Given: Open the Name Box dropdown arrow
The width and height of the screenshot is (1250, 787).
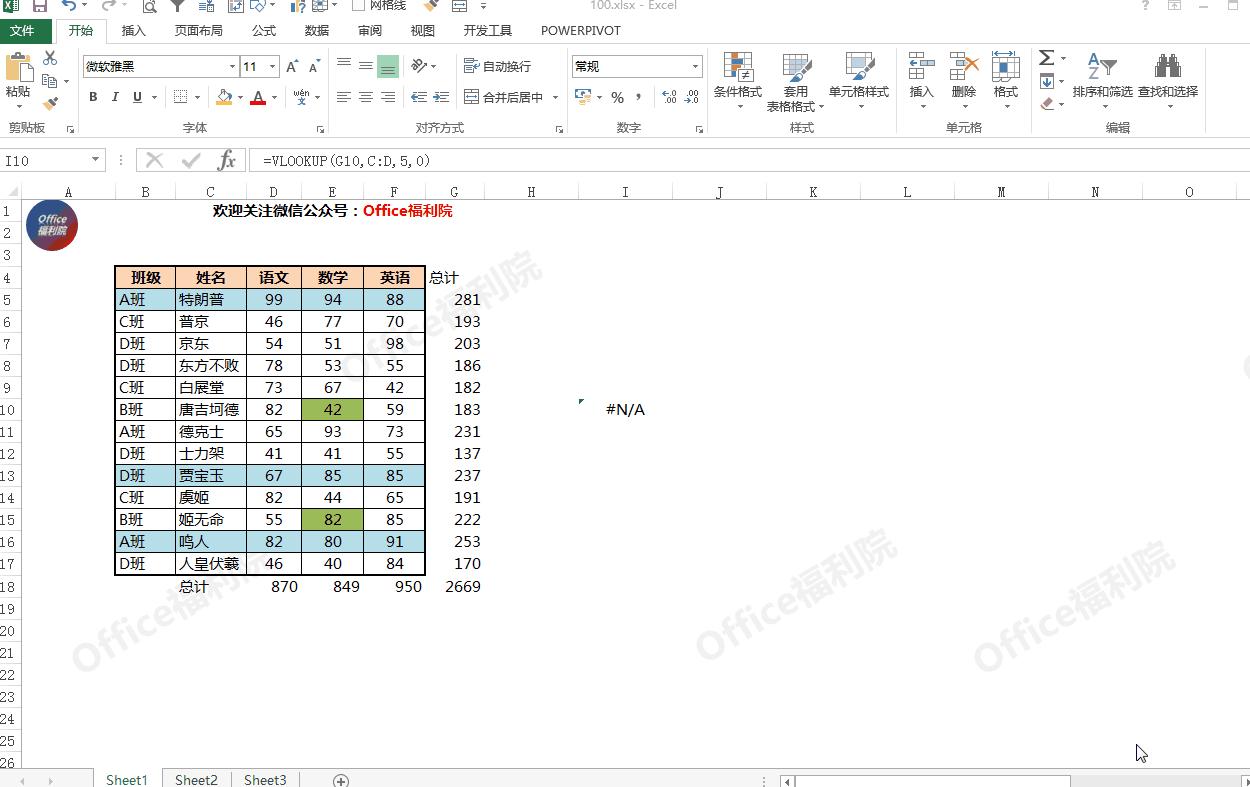Looking at the screenshot, I should (x=96, y=160).
